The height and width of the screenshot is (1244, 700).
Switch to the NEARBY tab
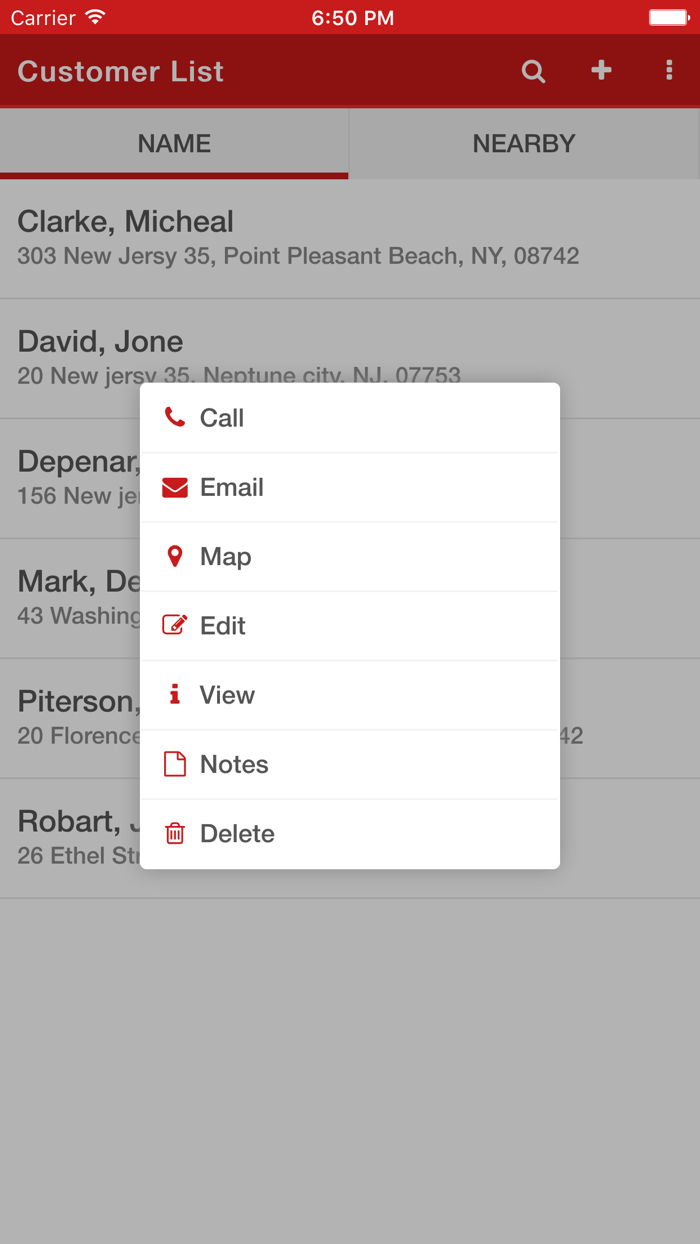click(x=524, y=143)
